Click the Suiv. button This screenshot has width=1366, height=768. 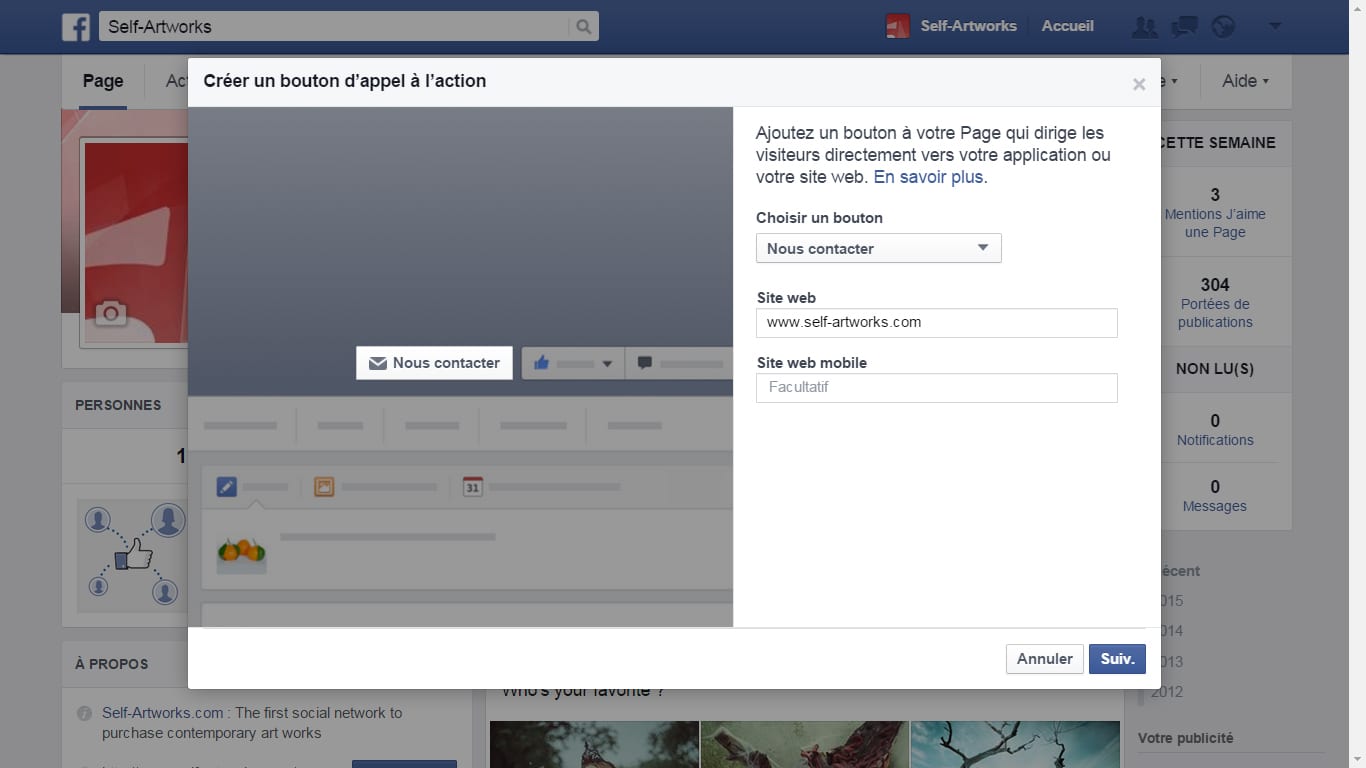(x=1117, y=659)
